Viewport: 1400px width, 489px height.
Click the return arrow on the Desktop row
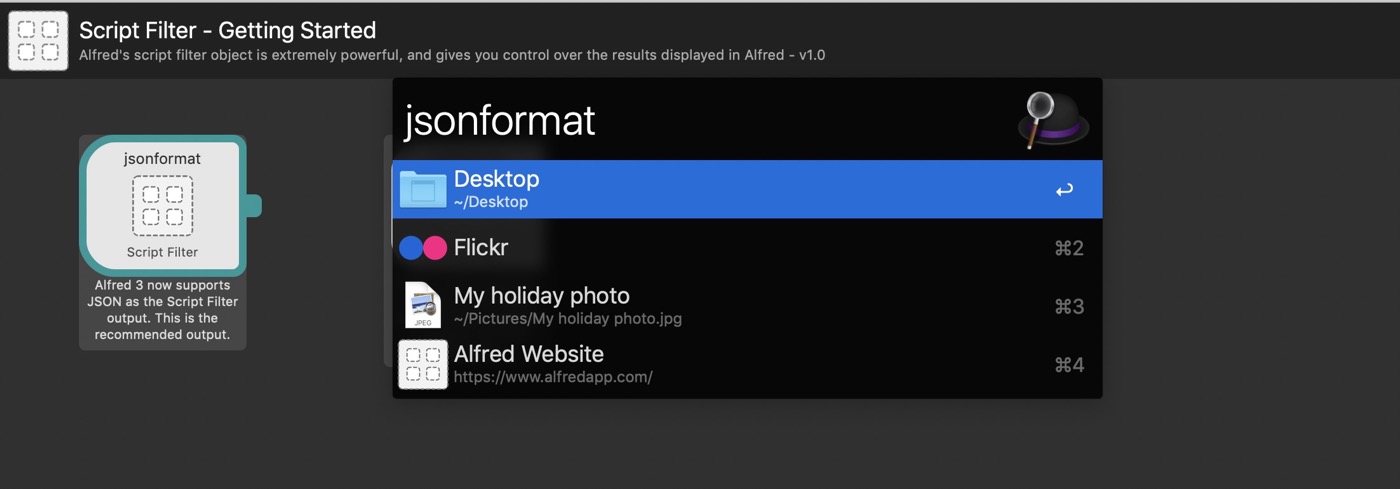coord(1064,190)
